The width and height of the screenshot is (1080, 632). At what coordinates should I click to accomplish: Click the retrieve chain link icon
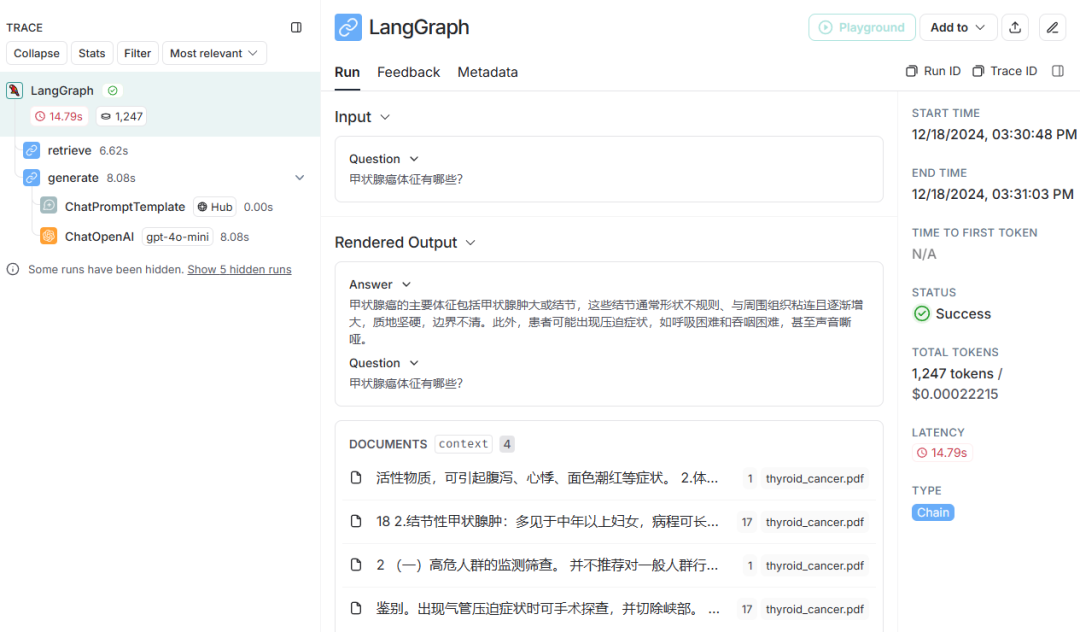(x=31, y=150)
